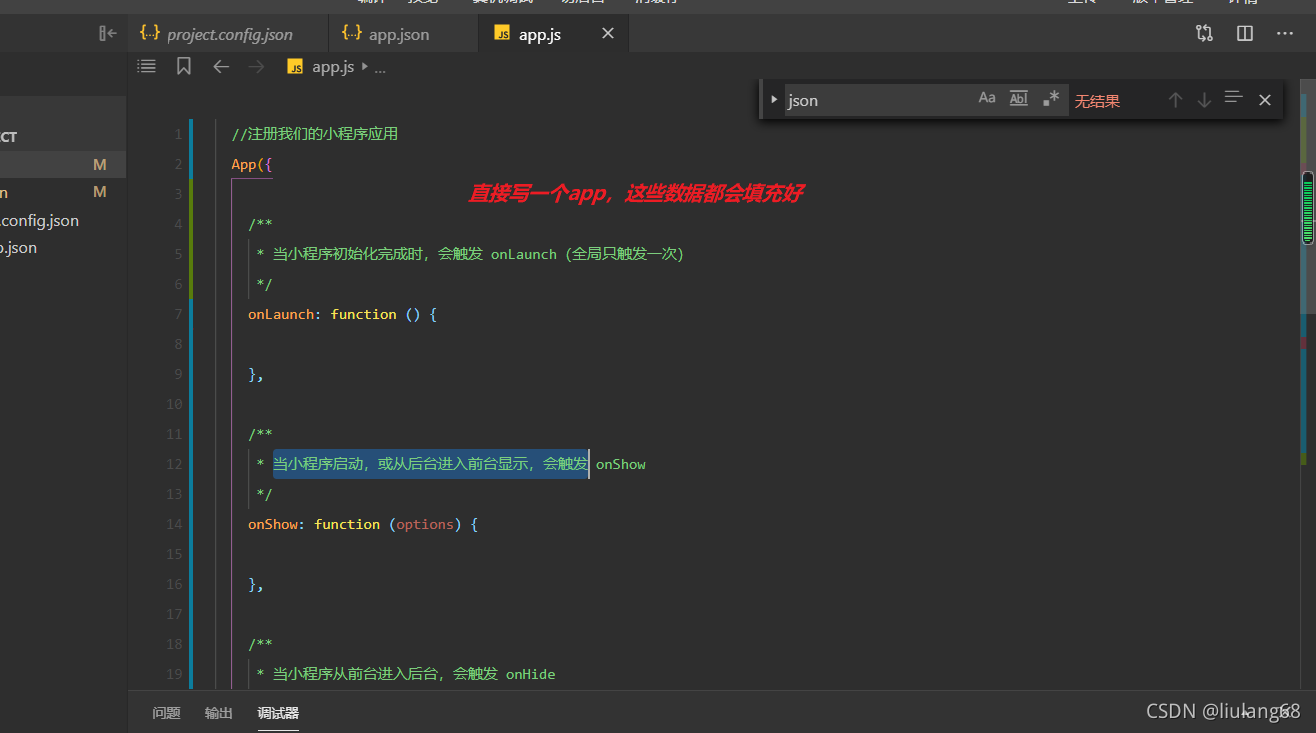1316x733 pixels.
Task: Click line number 7 in gutter
Action: 178,314
